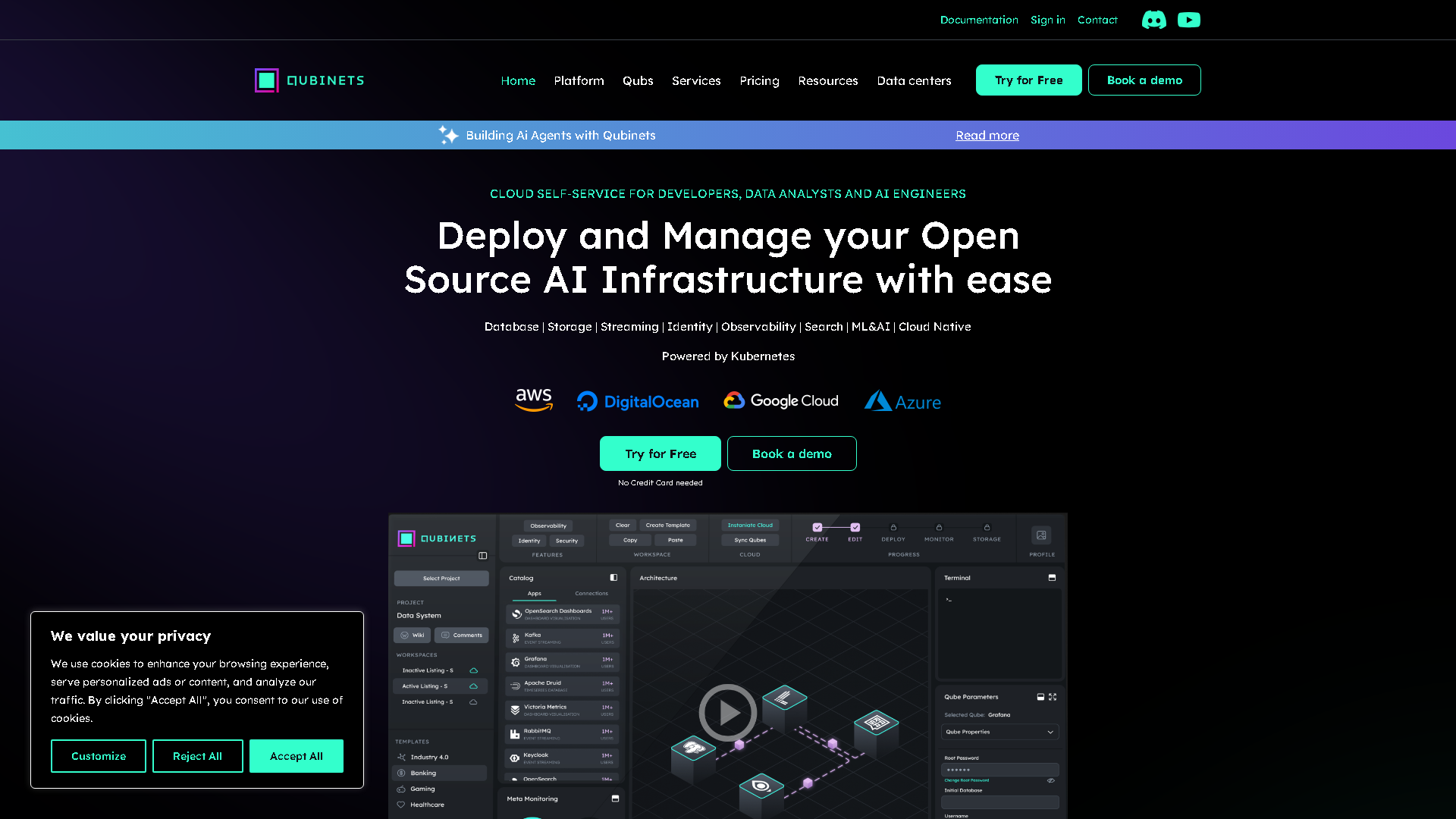The height and width of the screenshot is (819, 1456).
Task: Switch to the Connections tab in Catalog
Action: 591,593
